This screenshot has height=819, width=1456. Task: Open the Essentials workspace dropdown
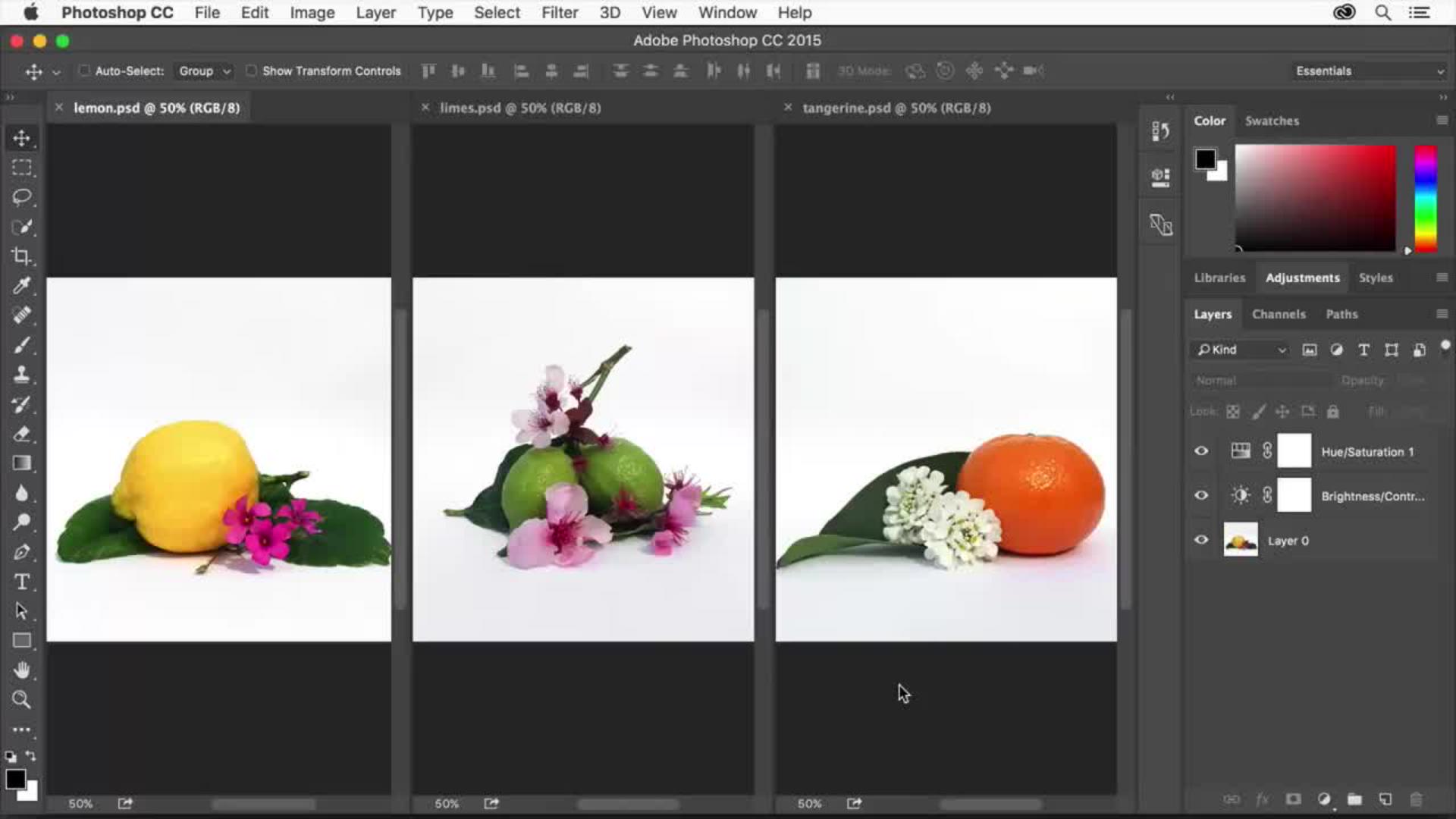pyautogui.click(x=1369, y=71)
